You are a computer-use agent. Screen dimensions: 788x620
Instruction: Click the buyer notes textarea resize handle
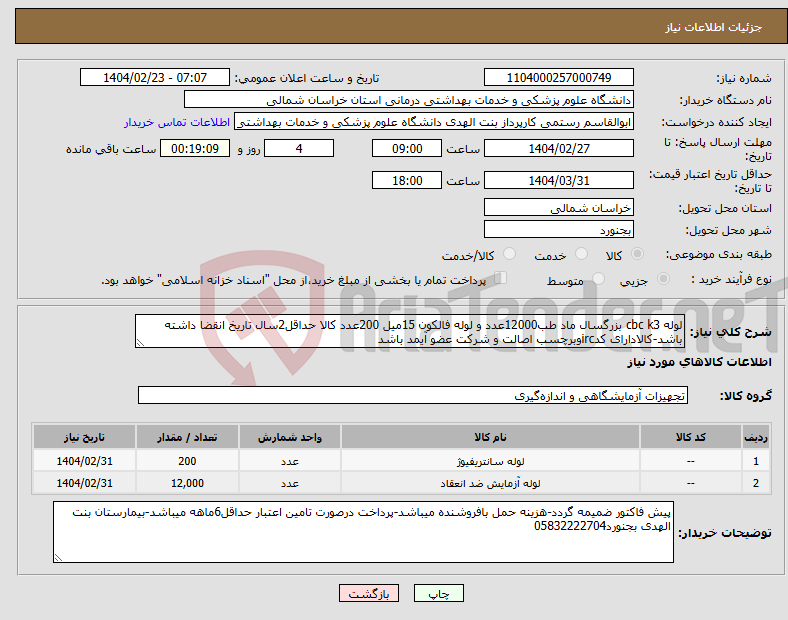(58, 557)
